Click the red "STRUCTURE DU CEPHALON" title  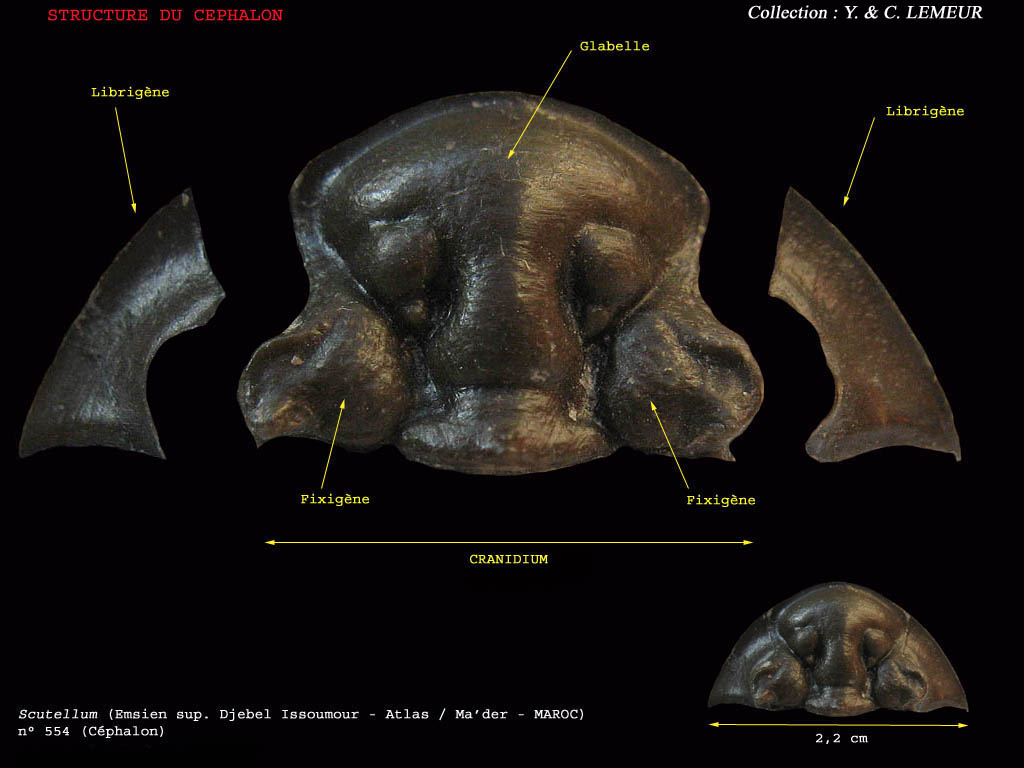pos(165,16)
